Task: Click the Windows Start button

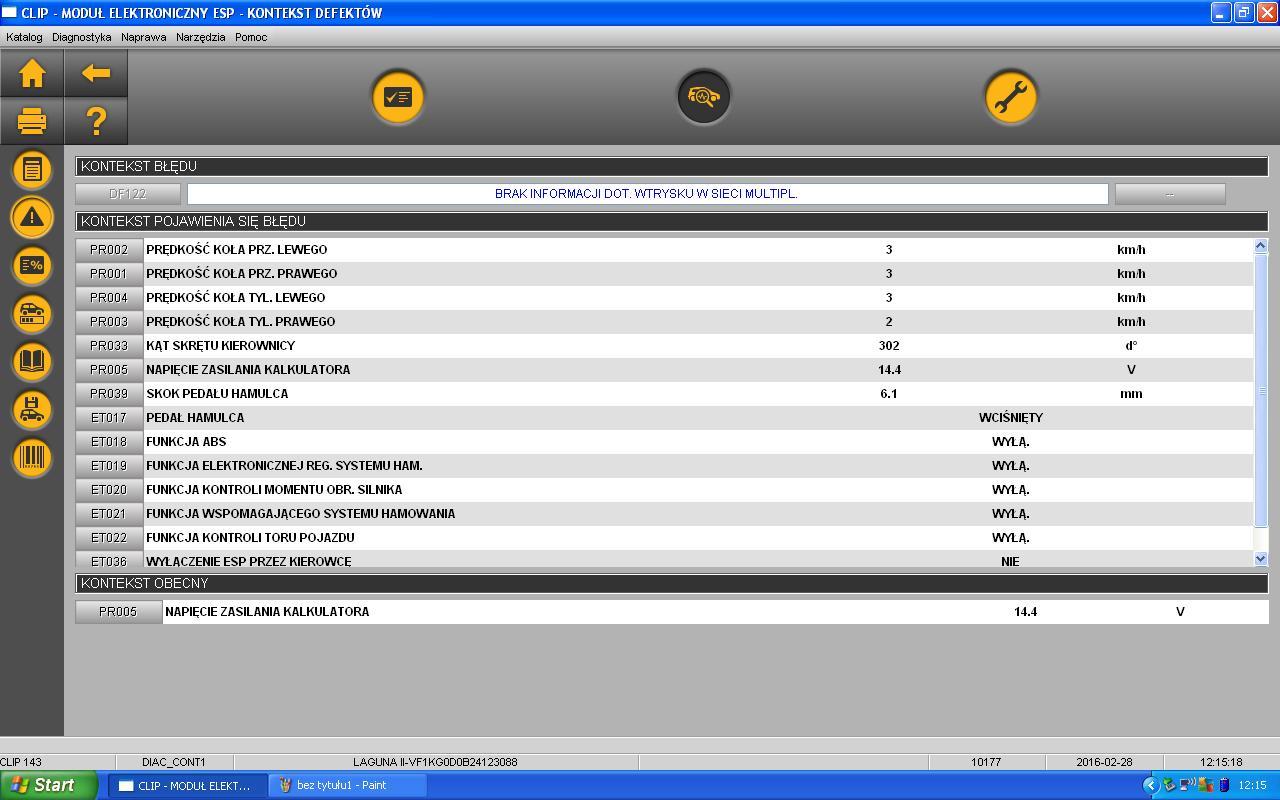Action: [x=48, y=785]
